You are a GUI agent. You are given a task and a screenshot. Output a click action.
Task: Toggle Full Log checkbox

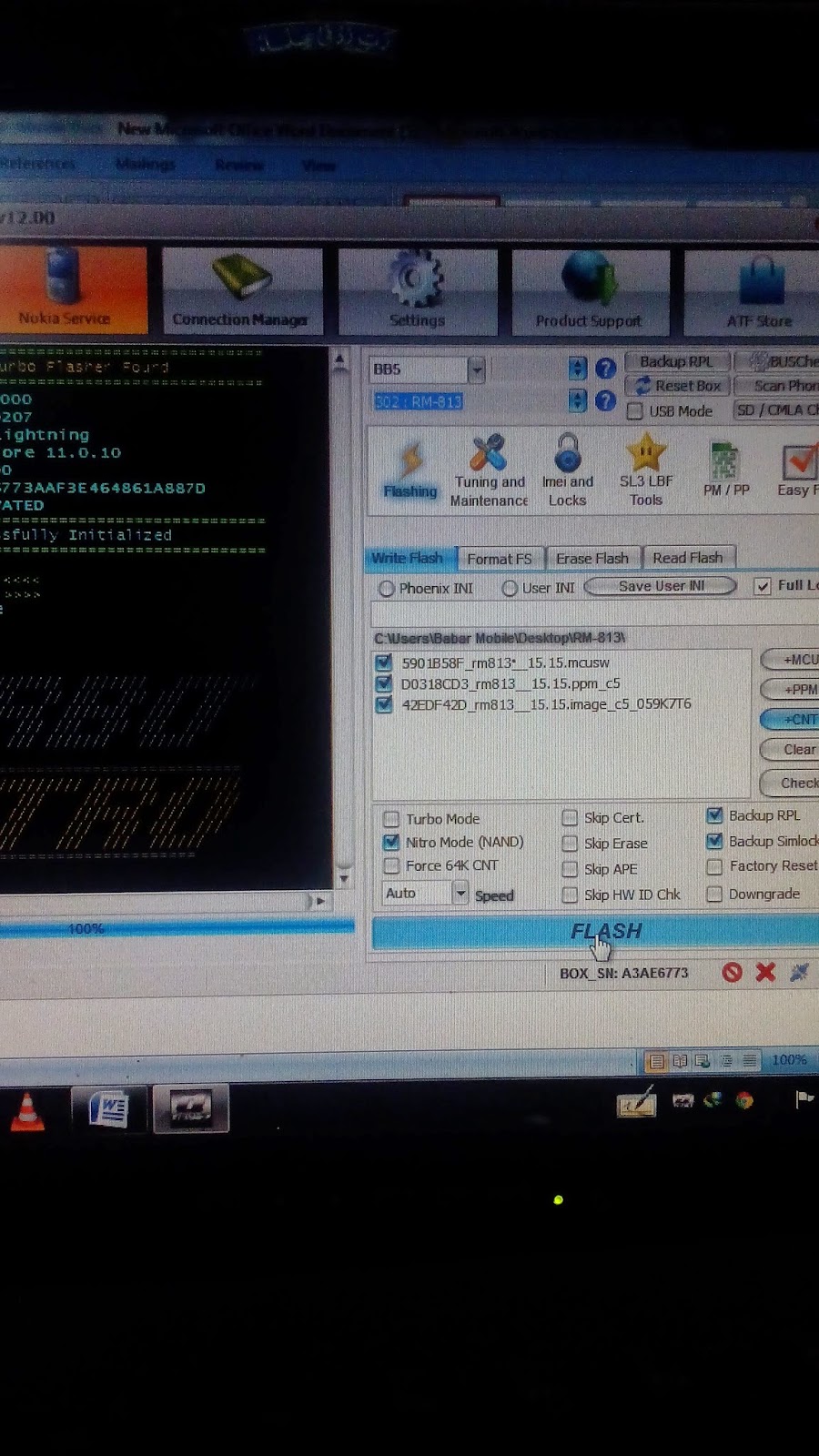pyautogui.click(x=763, y=586)
